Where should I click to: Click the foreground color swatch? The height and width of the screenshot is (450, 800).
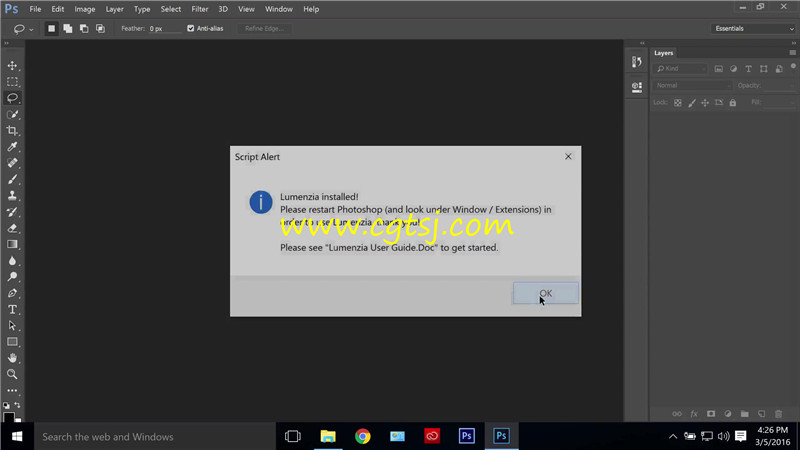click(x=9, y=418)
